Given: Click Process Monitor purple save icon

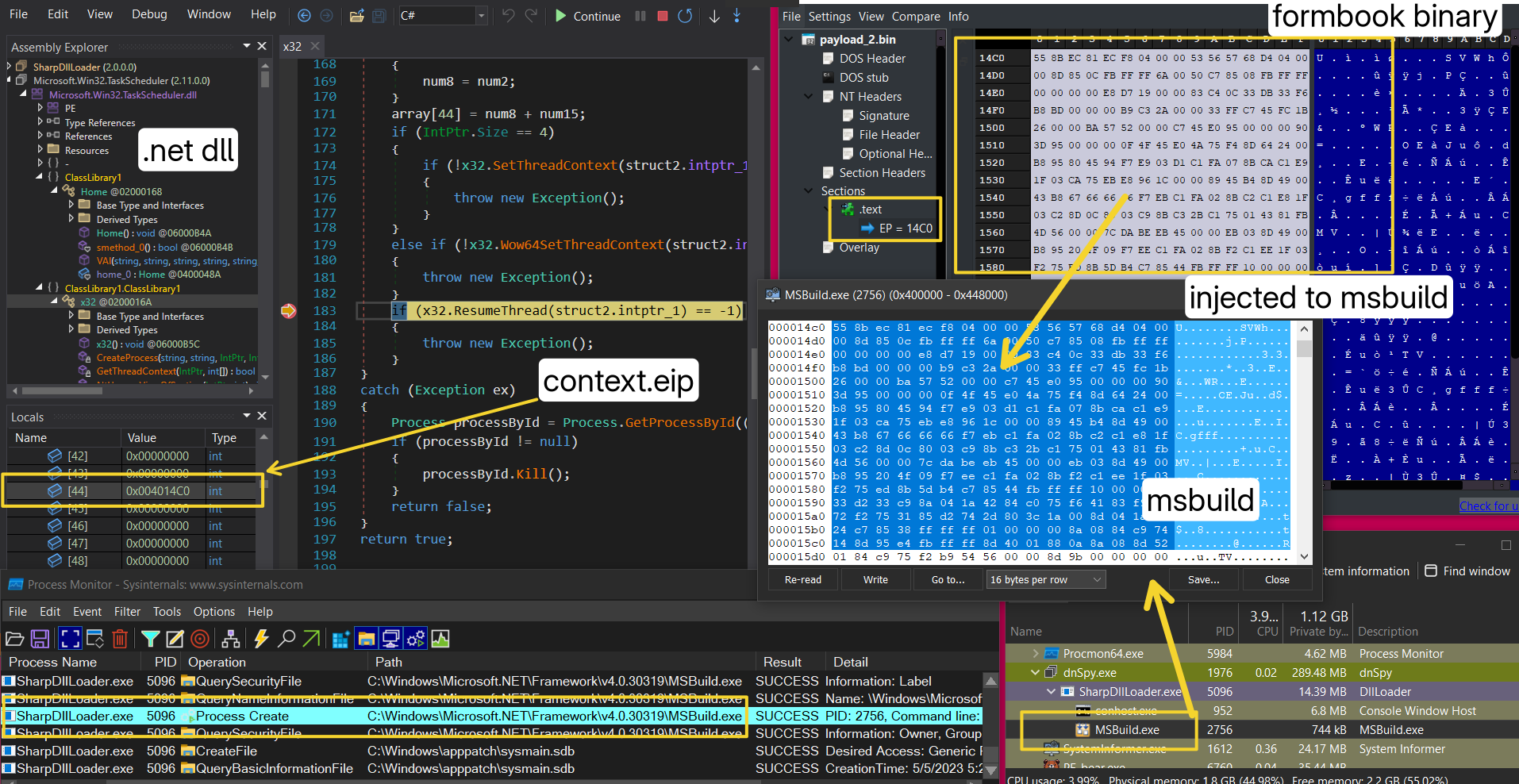Looking at the screenshot, I should (x=40, y=639).
